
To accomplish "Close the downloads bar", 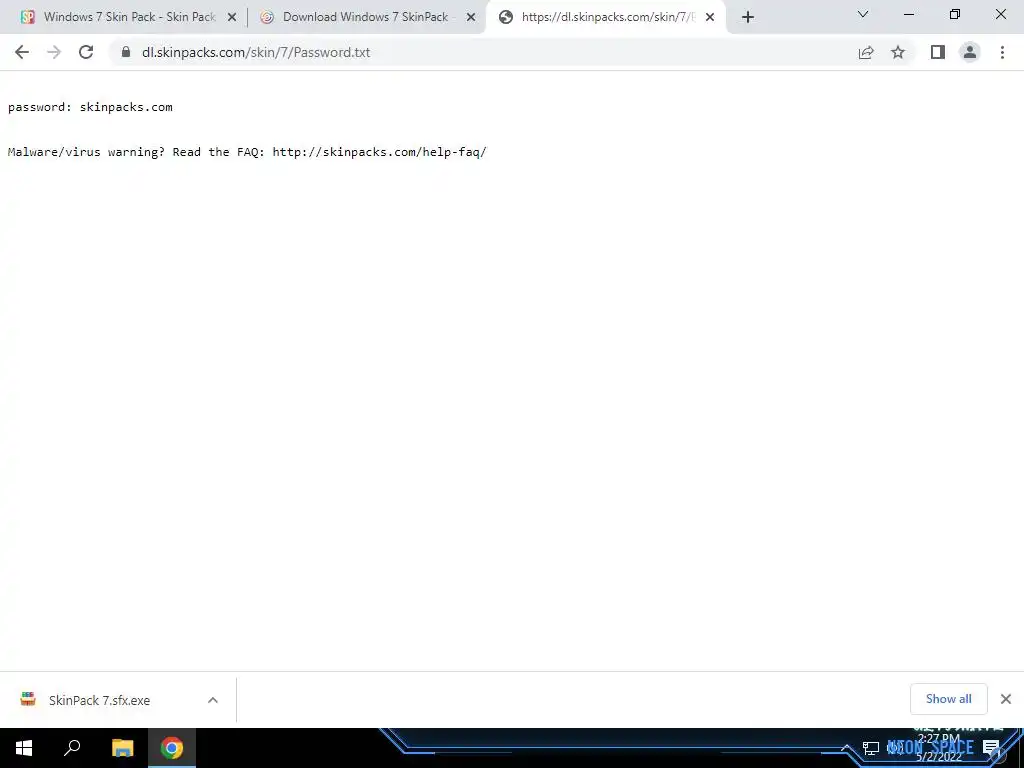I will (1006, 699).
